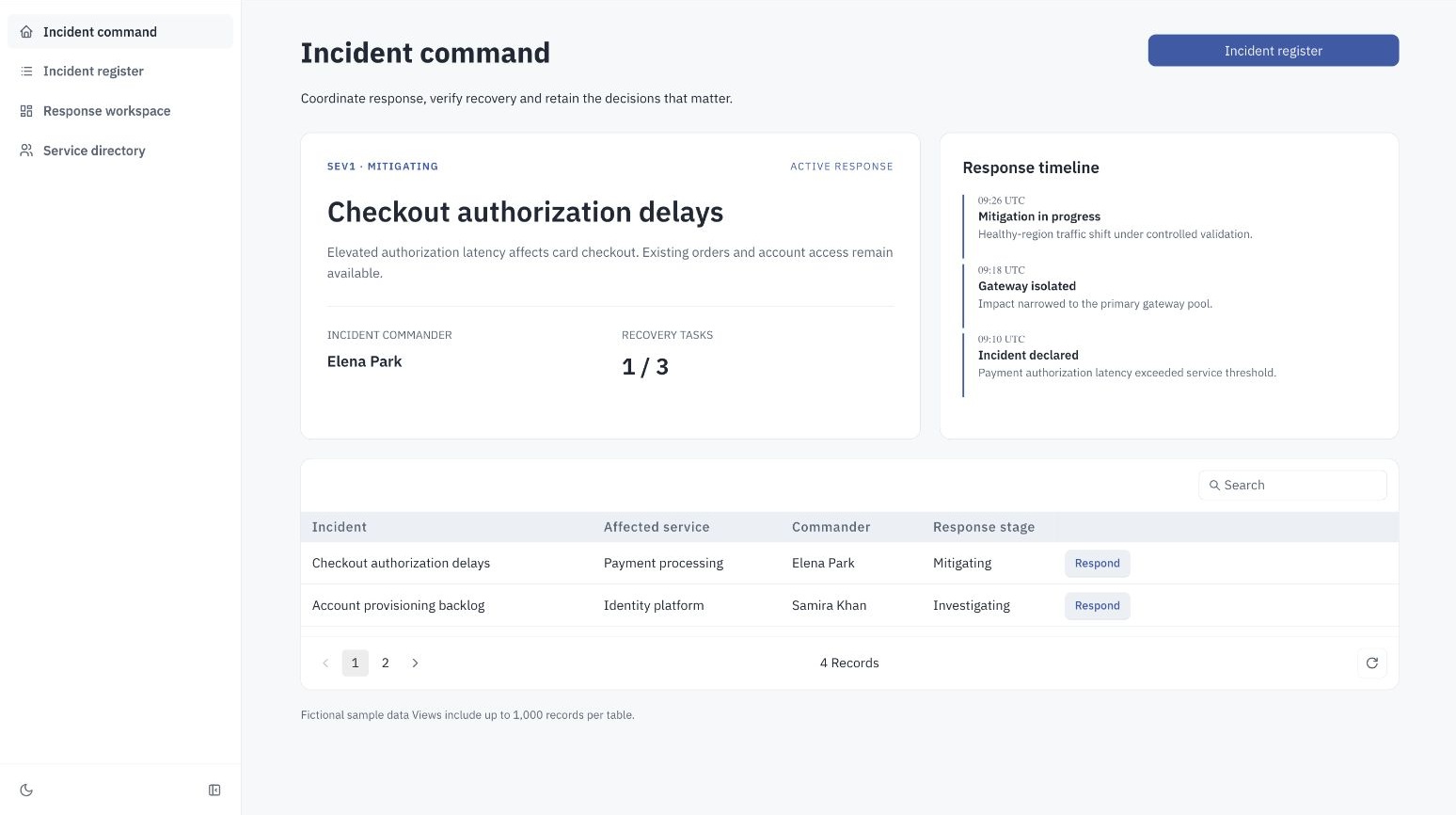Open Response workspace in the sidebar
The width and height of the screenshot is (1456, 815).
[x=120, y=111]
